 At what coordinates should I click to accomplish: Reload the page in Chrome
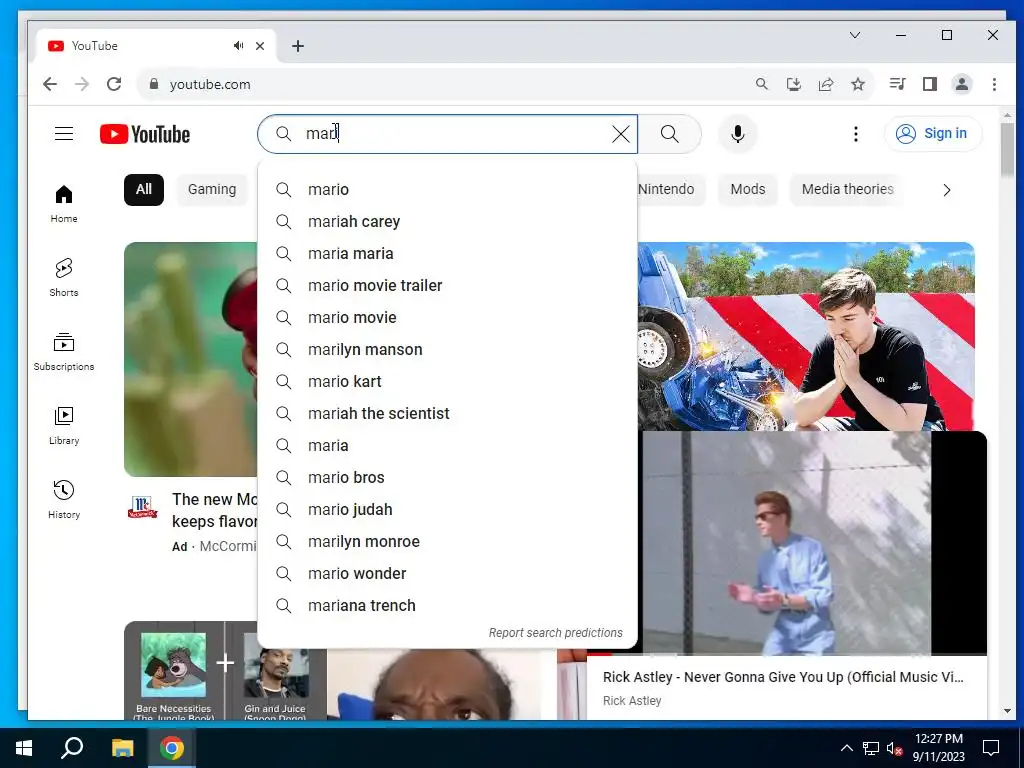[114, 84]
